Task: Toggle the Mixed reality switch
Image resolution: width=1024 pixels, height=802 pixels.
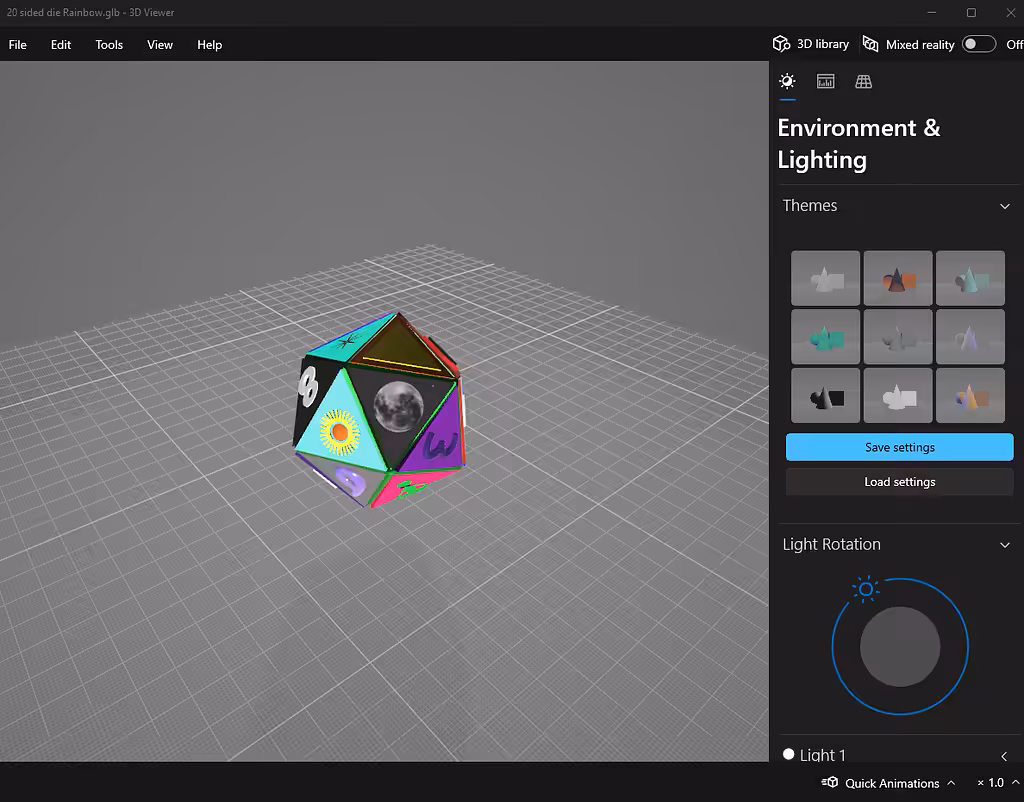Action: point(978,44)
